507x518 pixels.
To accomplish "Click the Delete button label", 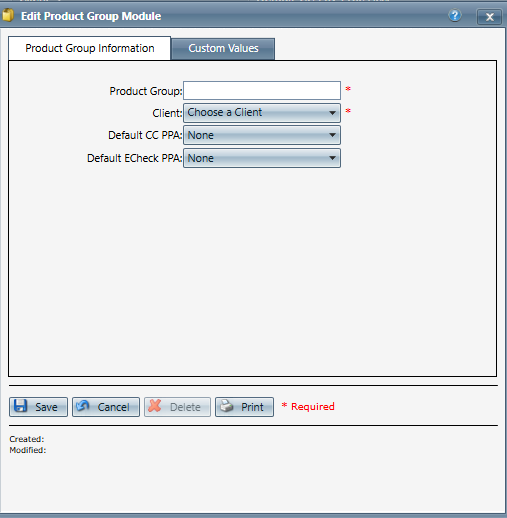I will [185, 407].
